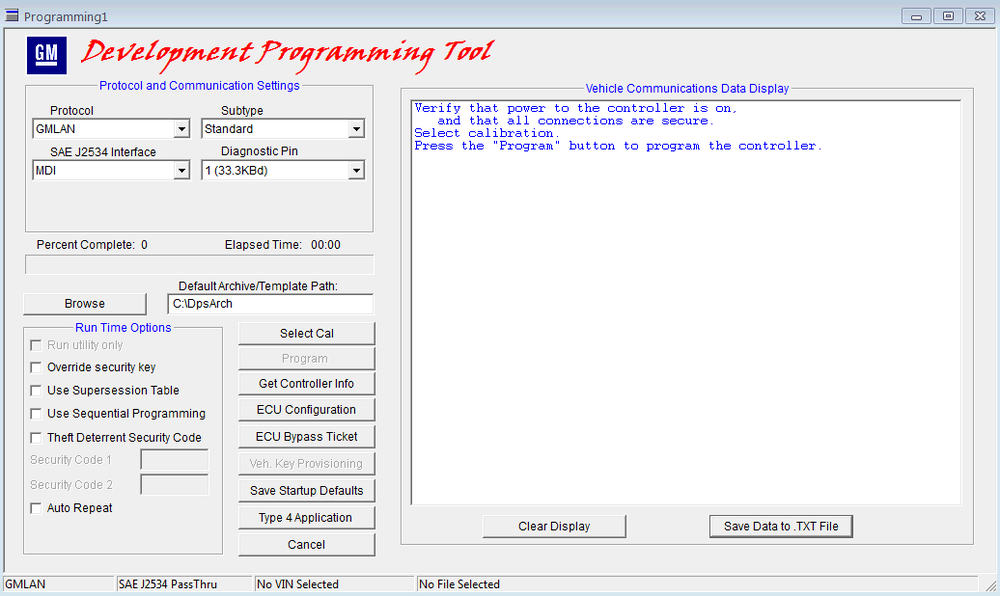Screen dimensions: 1000x596
Task: Enable Theft Deterrent Security Code
Action: click(37, 437)
